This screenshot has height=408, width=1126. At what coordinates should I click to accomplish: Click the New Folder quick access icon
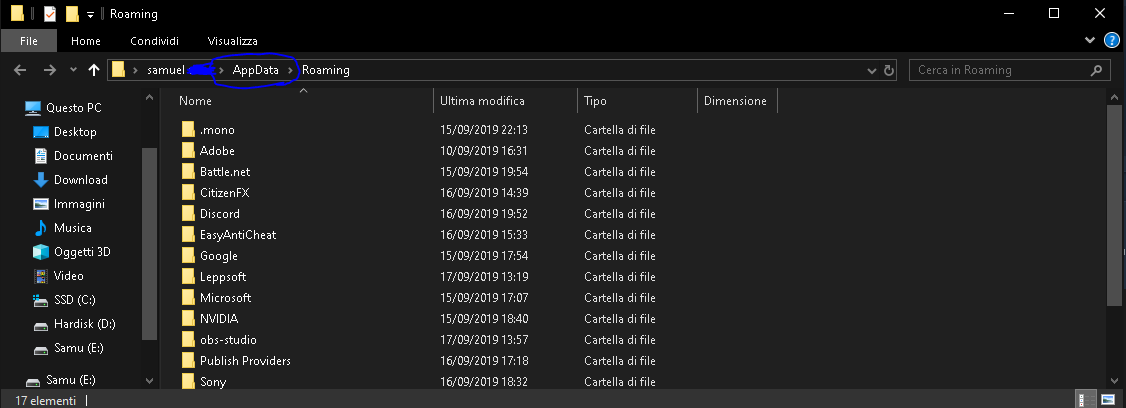click(x=71, y=14)
